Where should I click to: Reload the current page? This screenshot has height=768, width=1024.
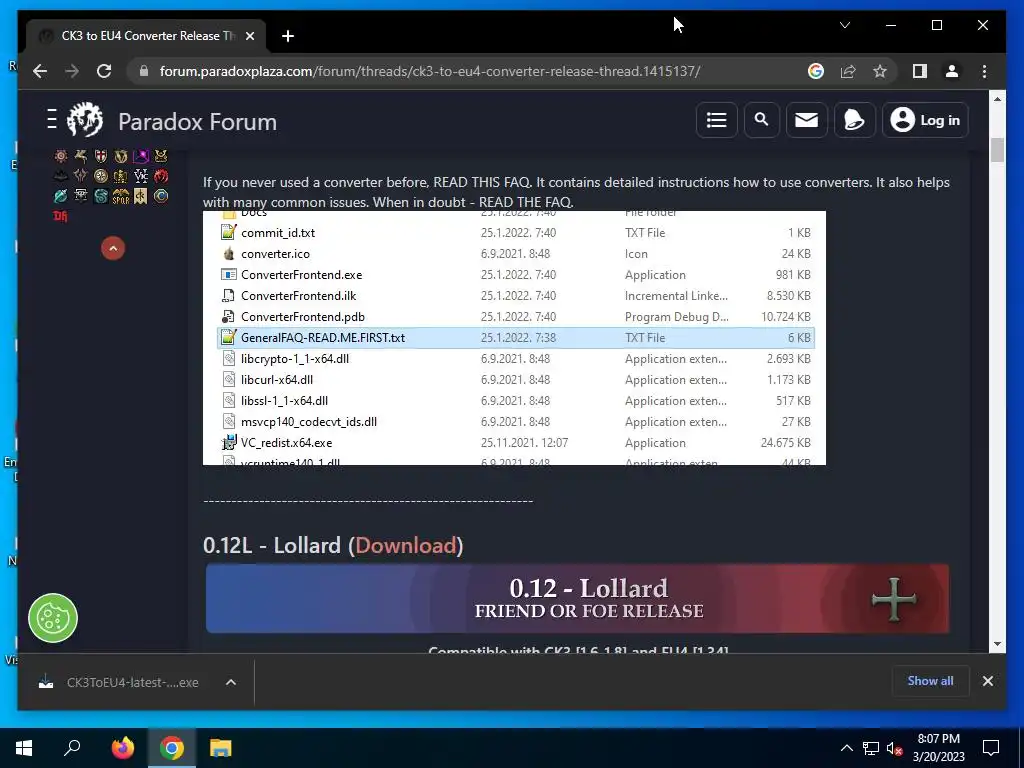click(x=104, y=71)
